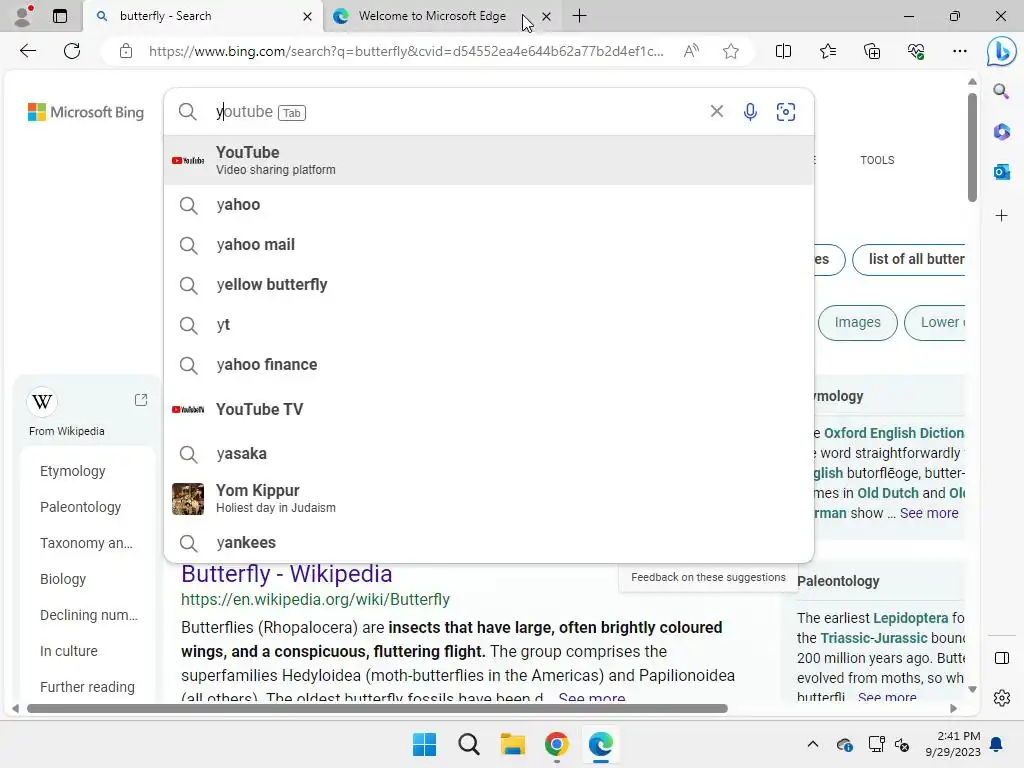
Task: Open the profile icon in Edge title bar
Action: (x=24, y=16)
